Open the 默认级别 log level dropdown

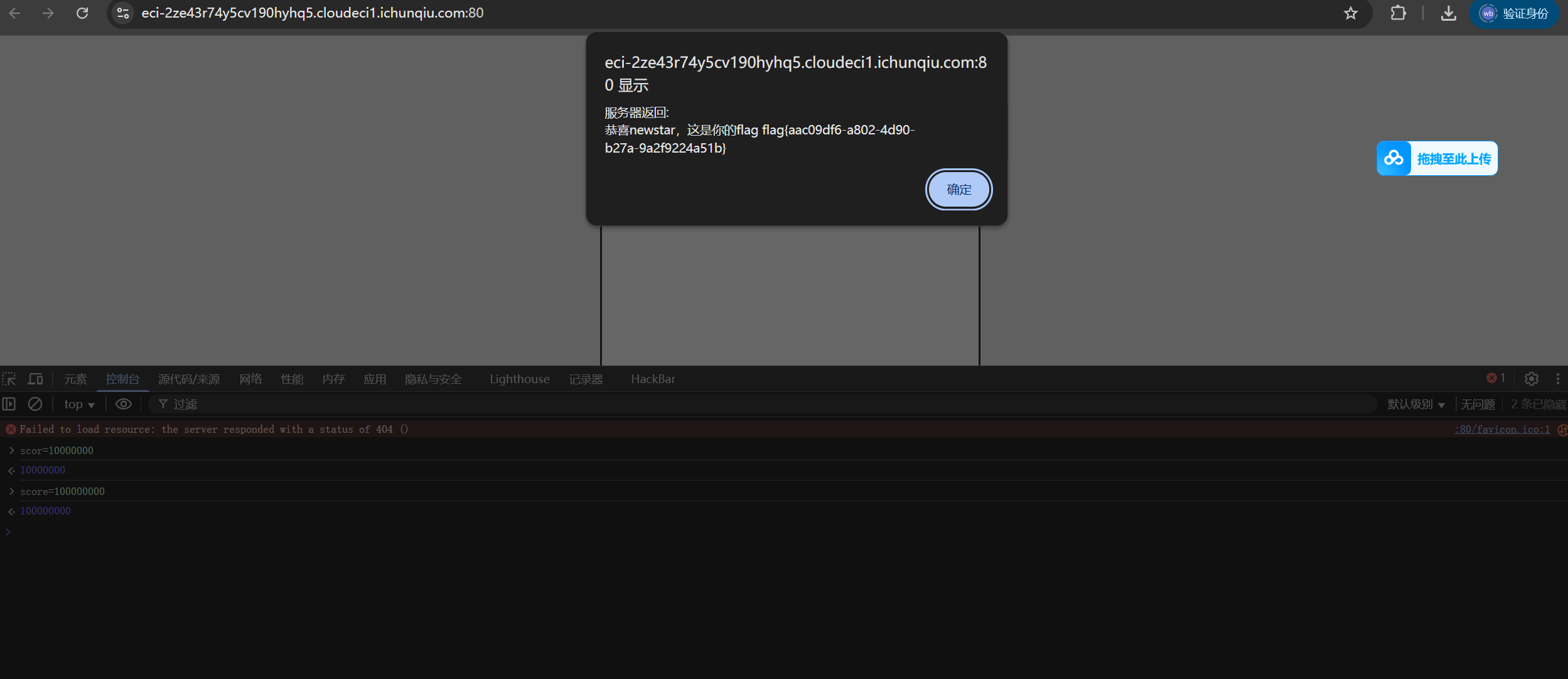click(x=1415, y=405)
